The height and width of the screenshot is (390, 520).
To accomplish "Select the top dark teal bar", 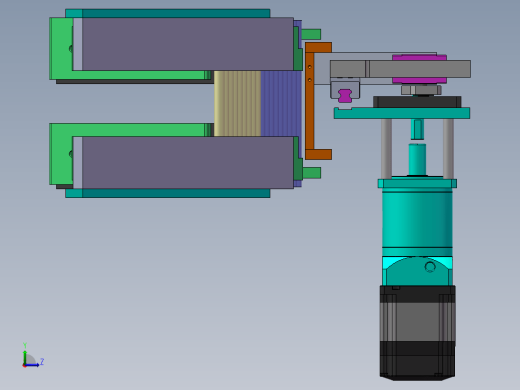I will point(168,13).
